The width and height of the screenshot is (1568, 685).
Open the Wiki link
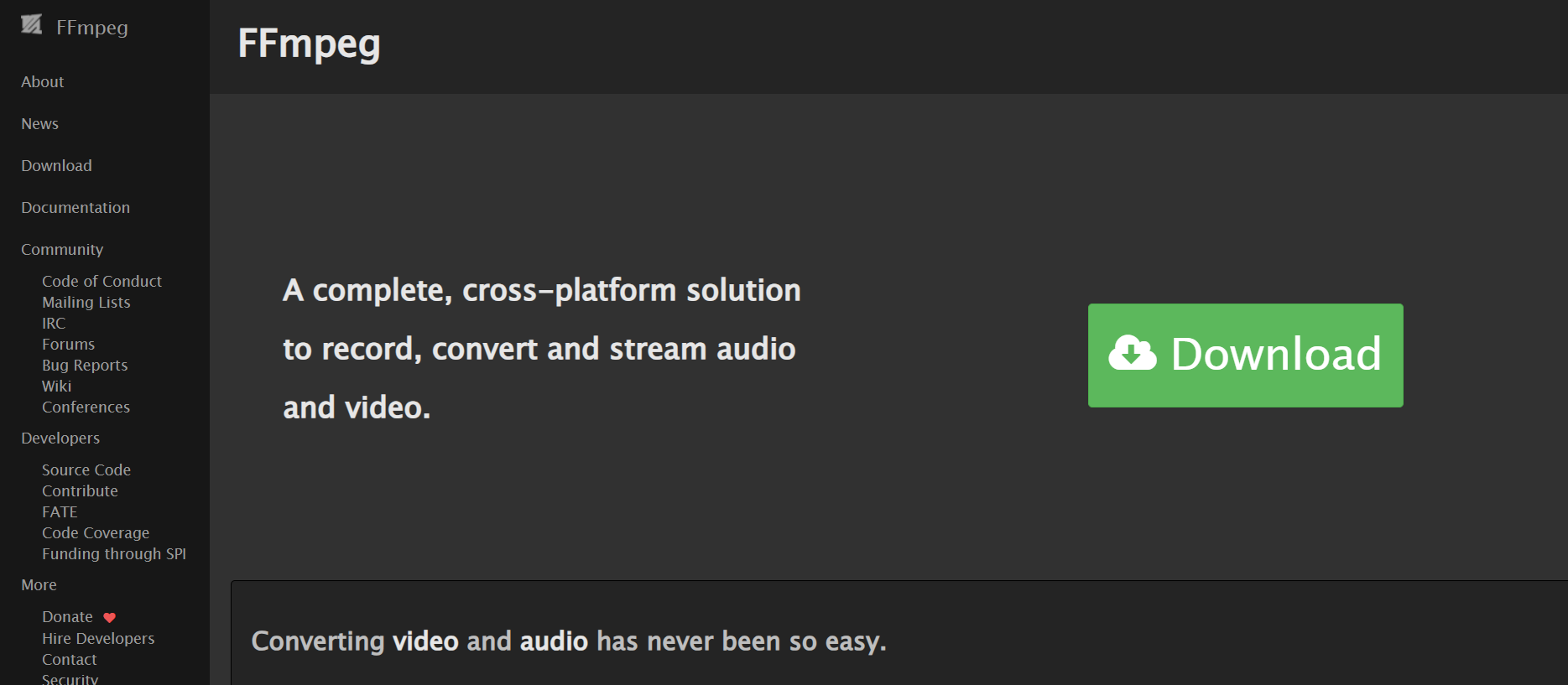tap(57, 387)
